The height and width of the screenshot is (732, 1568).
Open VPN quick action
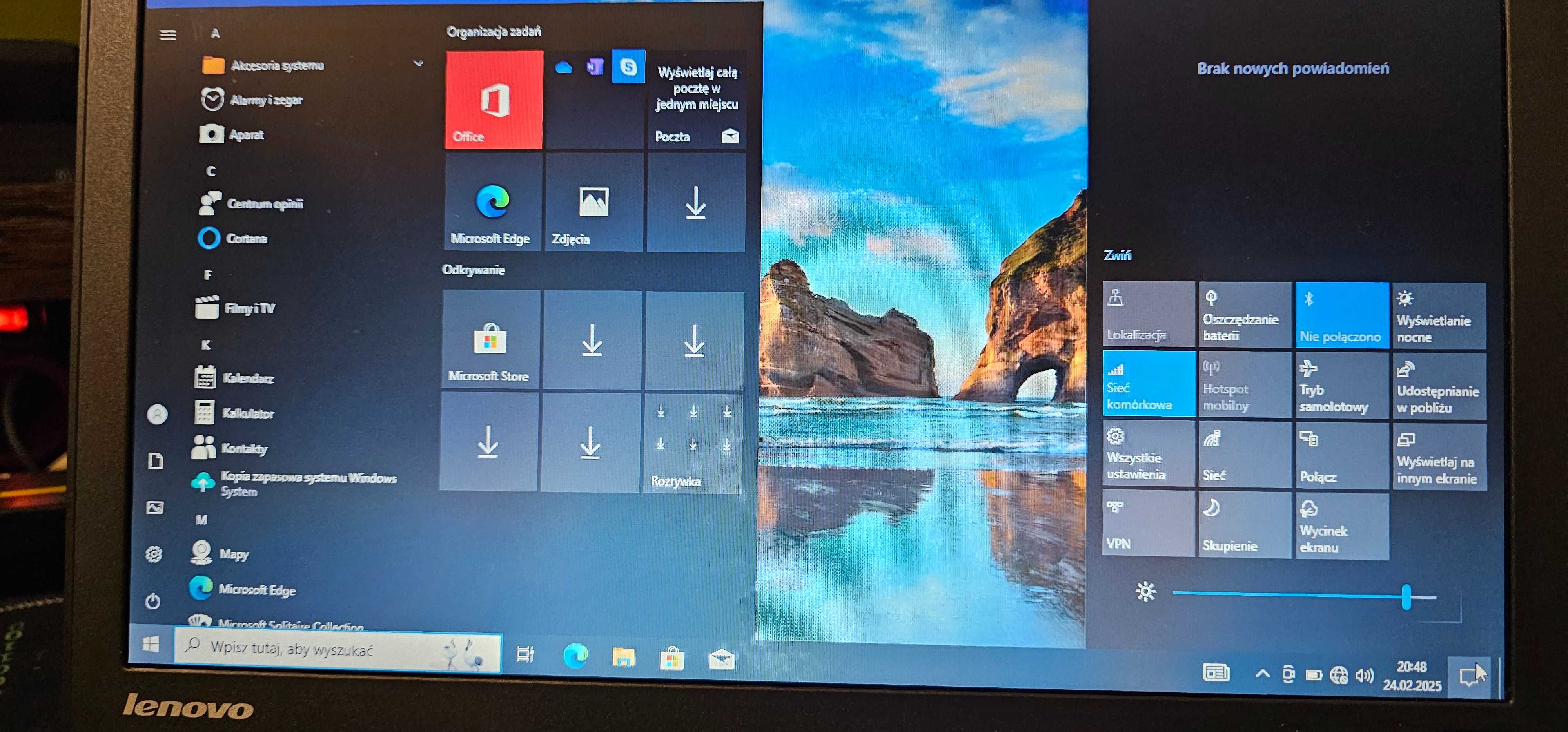(x=1149, y=523)
